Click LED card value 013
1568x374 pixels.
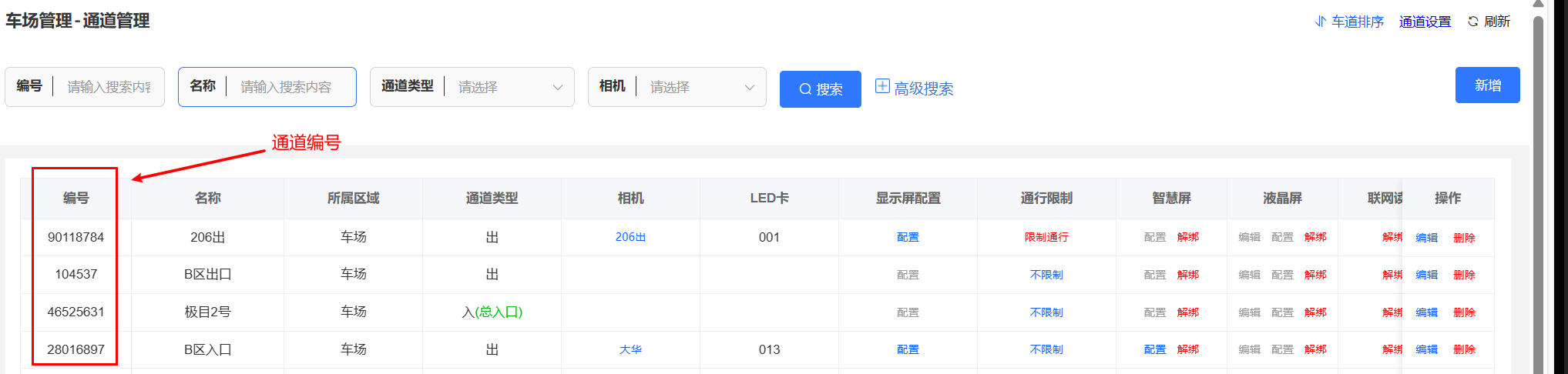(769, 349)
